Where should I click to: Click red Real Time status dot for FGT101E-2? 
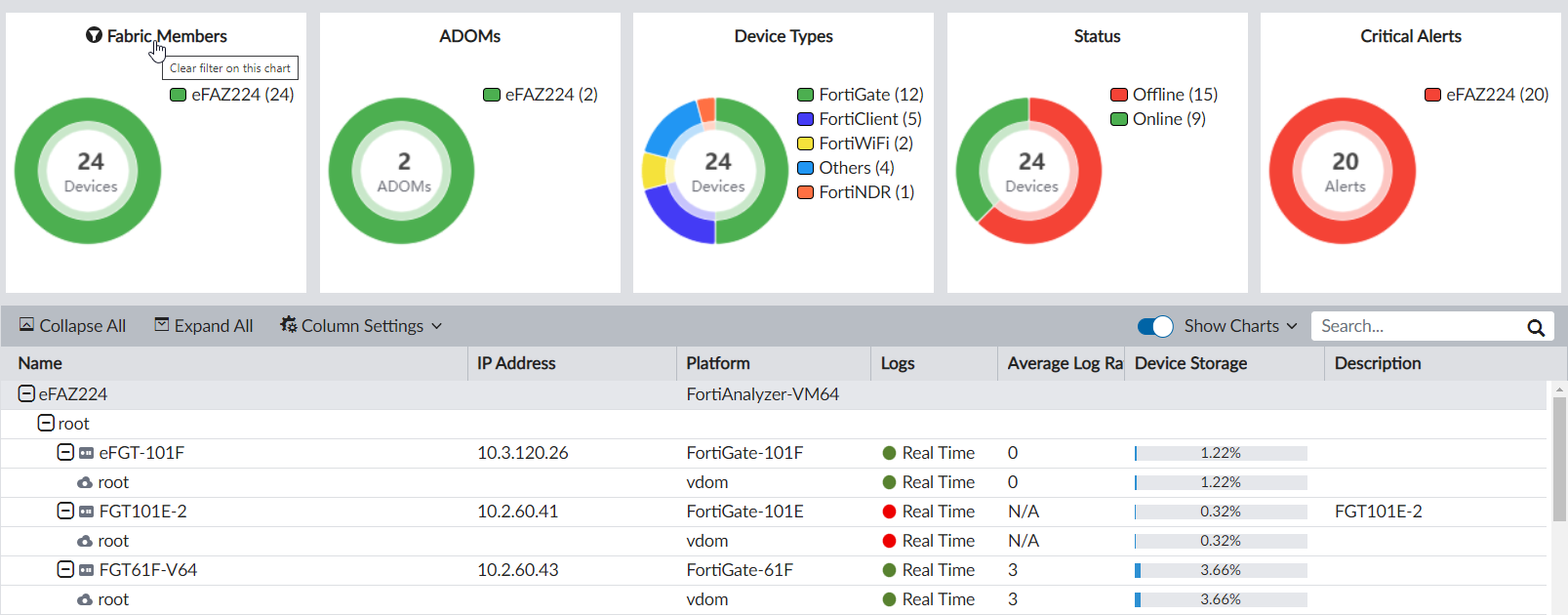889,512
